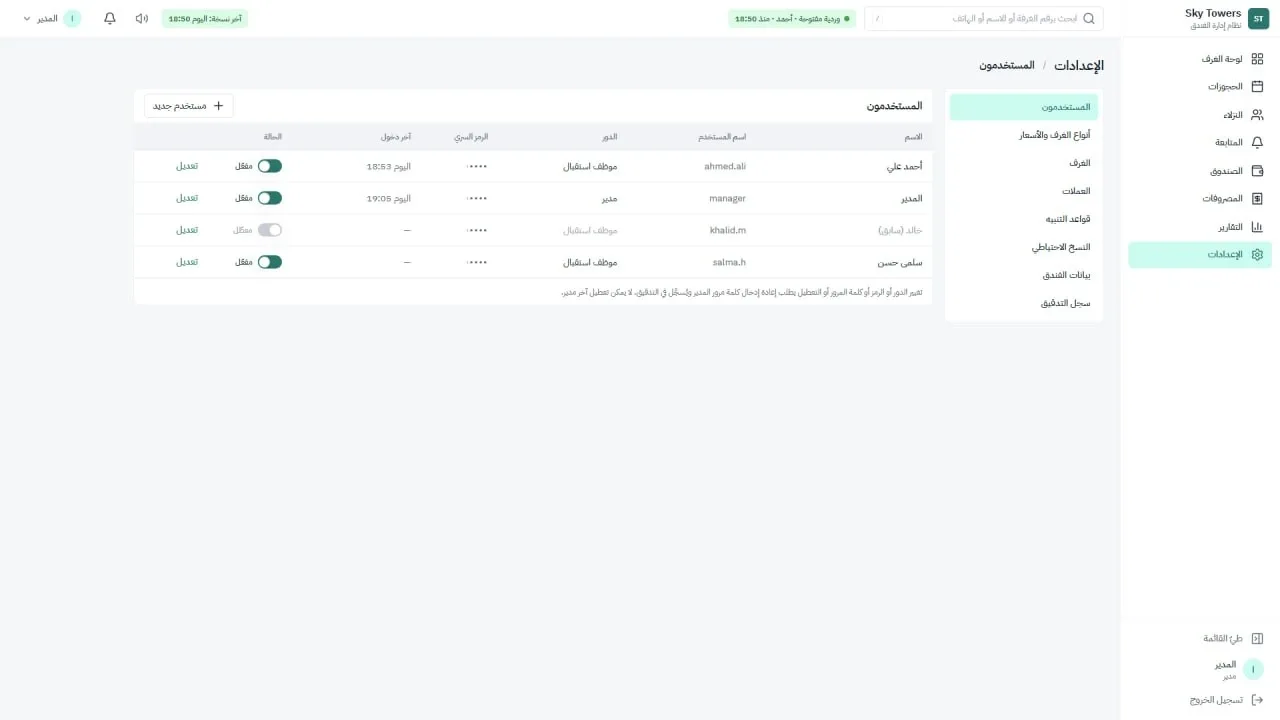1280x720 pixels.
Task: Expand the user menu chevron
Action: [x=27, y=19]
